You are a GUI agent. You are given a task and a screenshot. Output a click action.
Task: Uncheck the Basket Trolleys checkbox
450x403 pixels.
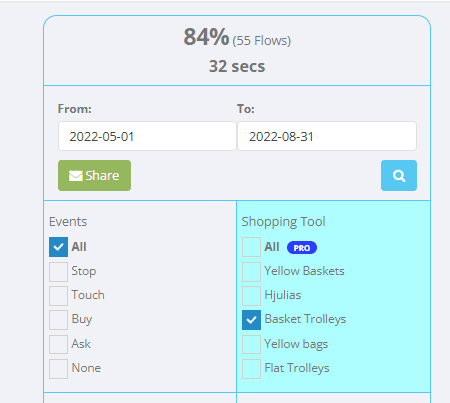tap(251, 320)
